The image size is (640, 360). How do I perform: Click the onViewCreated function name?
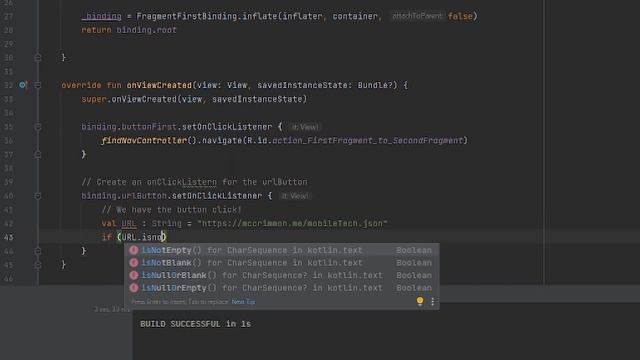click(x=159, y=85)
